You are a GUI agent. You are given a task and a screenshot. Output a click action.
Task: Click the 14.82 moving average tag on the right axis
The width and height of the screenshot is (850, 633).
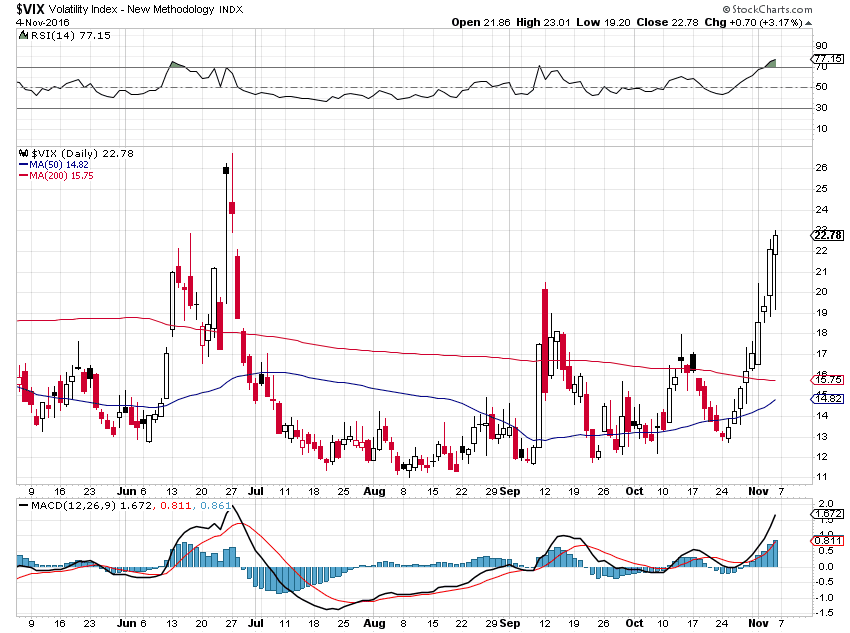coord(828,398)
